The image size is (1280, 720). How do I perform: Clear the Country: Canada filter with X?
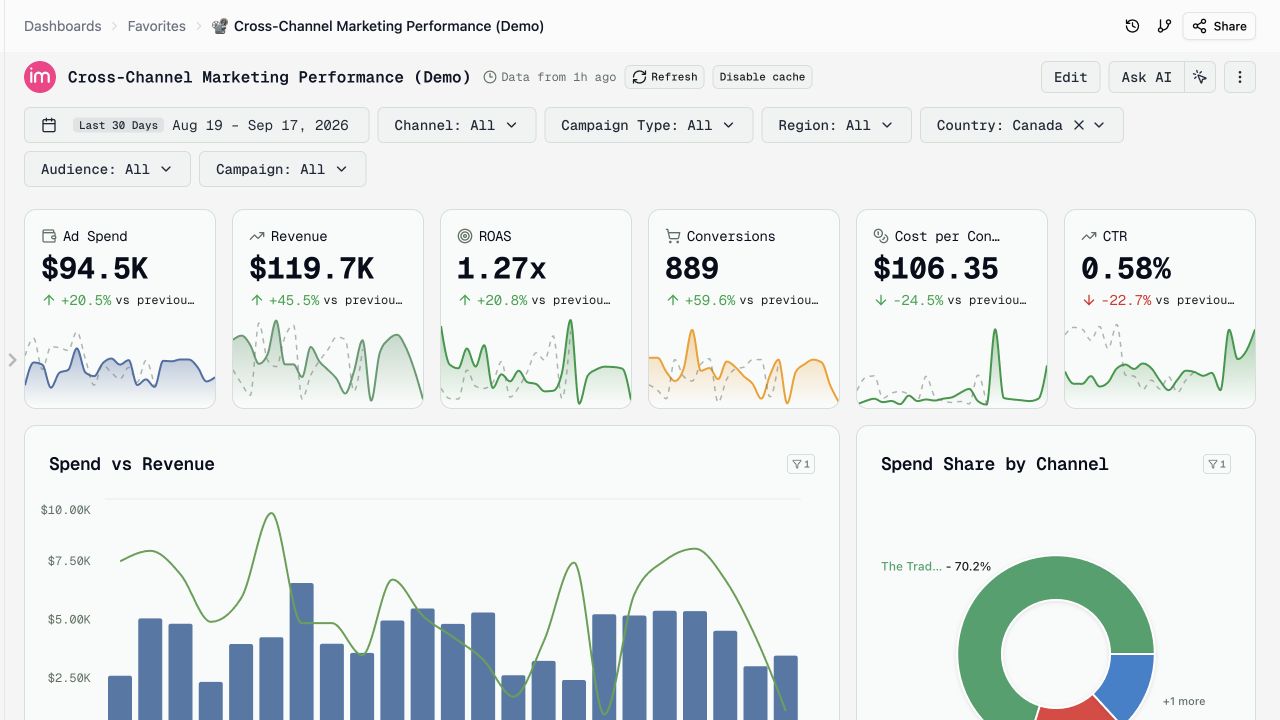click(1079, 125)
